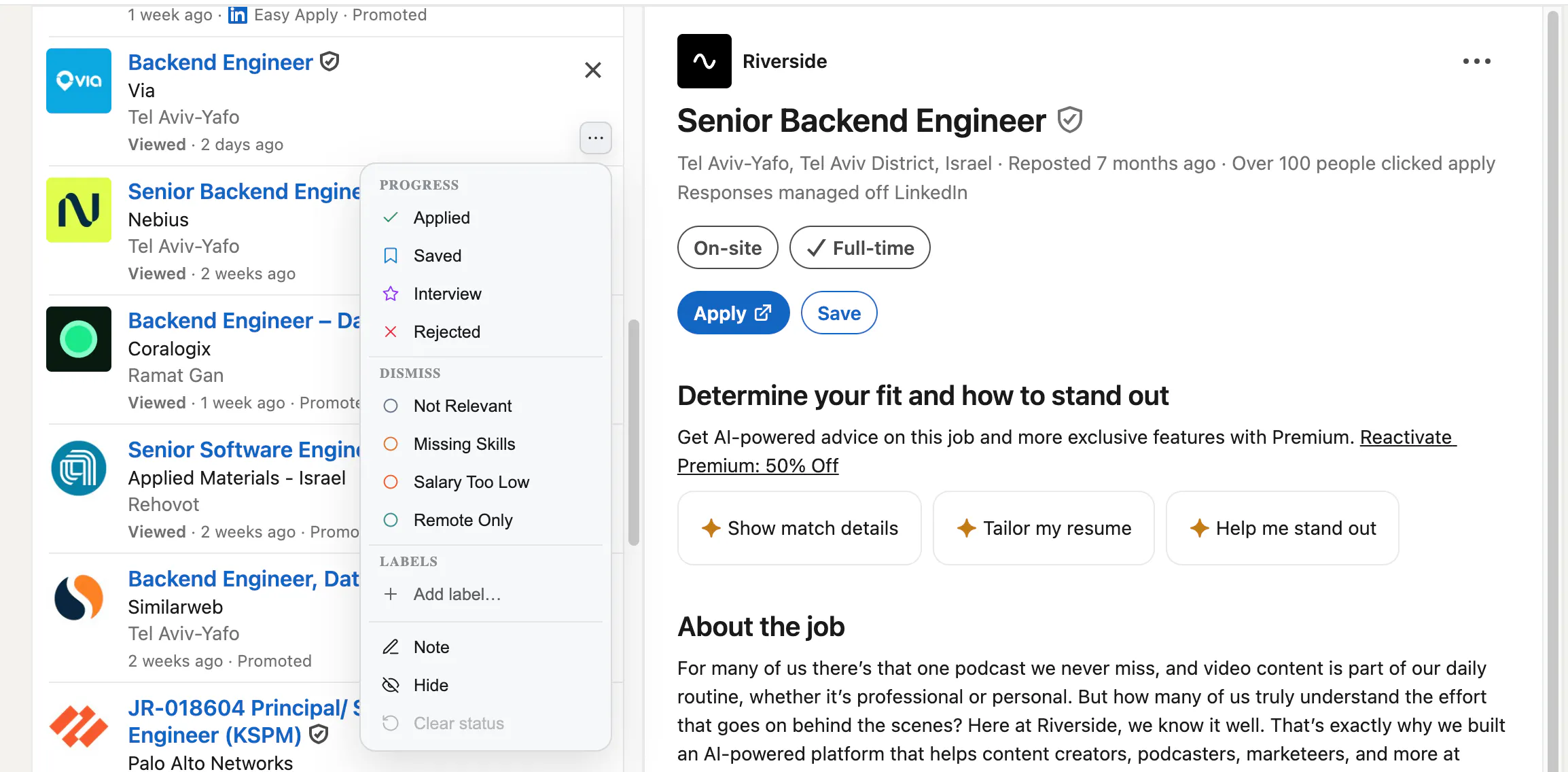Image resolution: width=1568 pixels, height=772 pixels.
Task: Click Show match details button
Action: (x=800, y=528)
